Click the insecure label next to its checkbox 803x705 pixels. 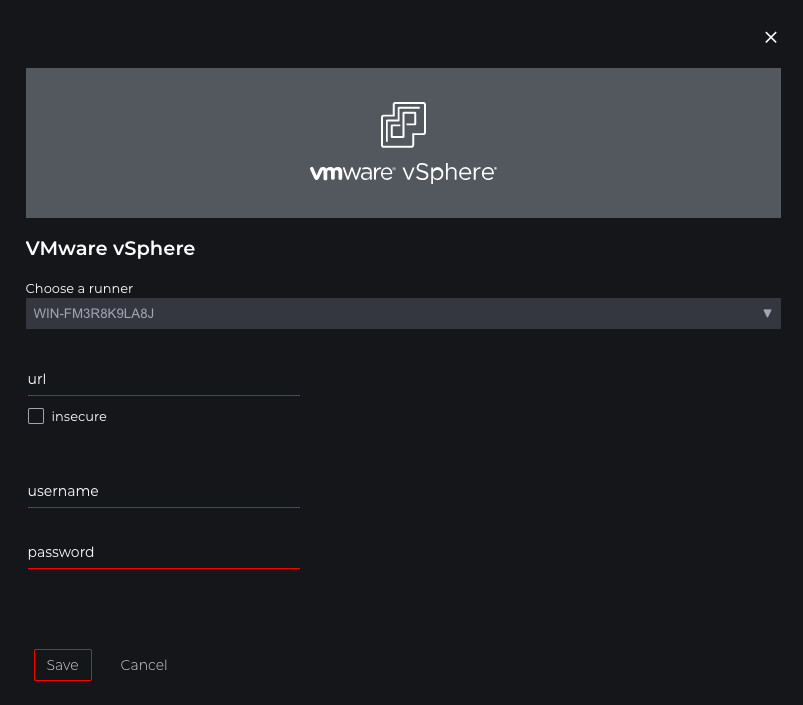[78, 416]
